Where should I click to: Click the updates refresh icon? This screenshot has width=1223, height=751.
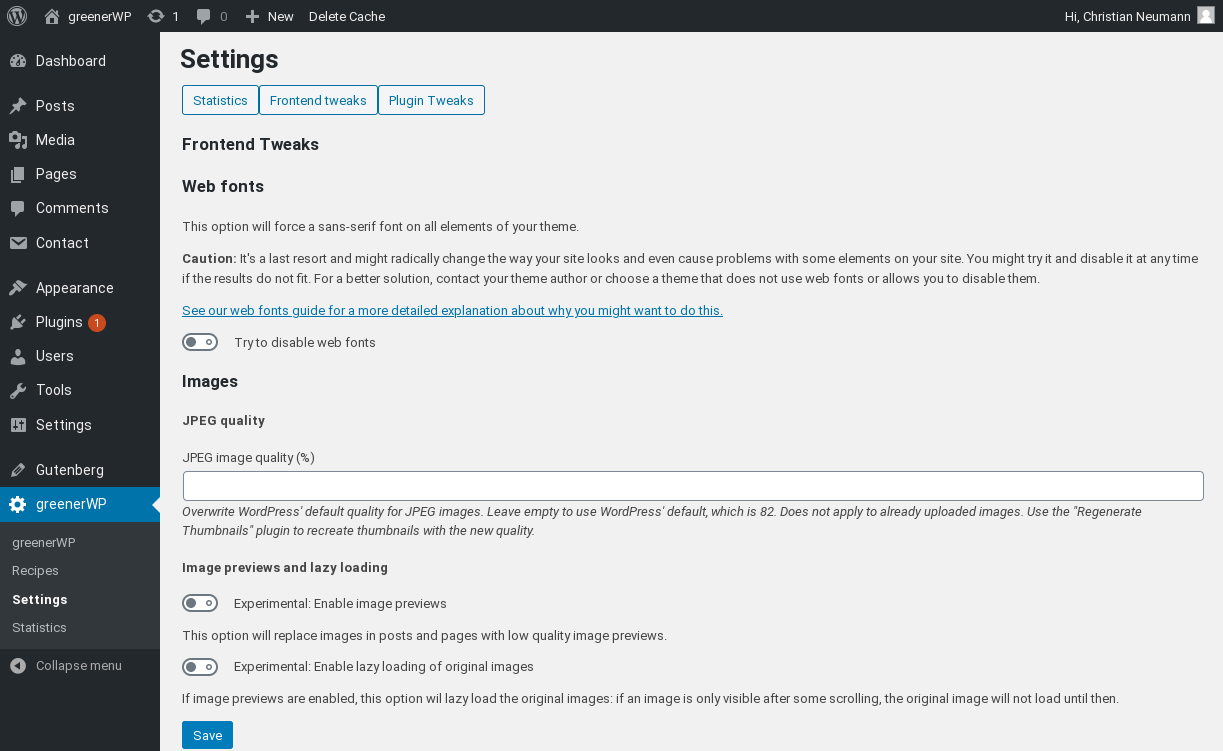coord(155,16)
